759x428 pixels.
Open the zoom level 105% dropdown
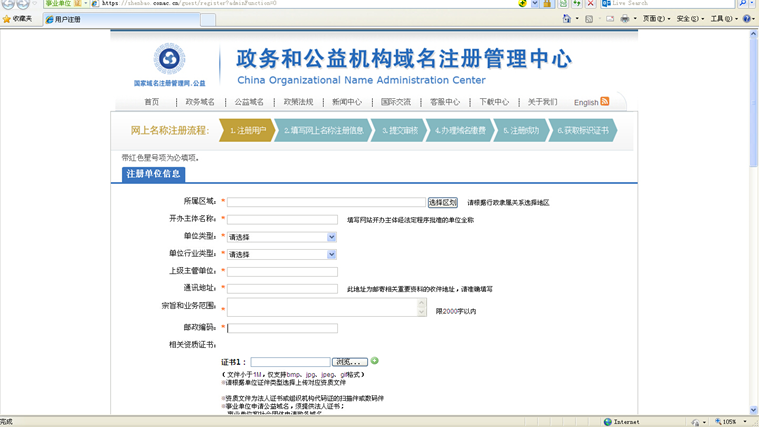pos(747,422)
